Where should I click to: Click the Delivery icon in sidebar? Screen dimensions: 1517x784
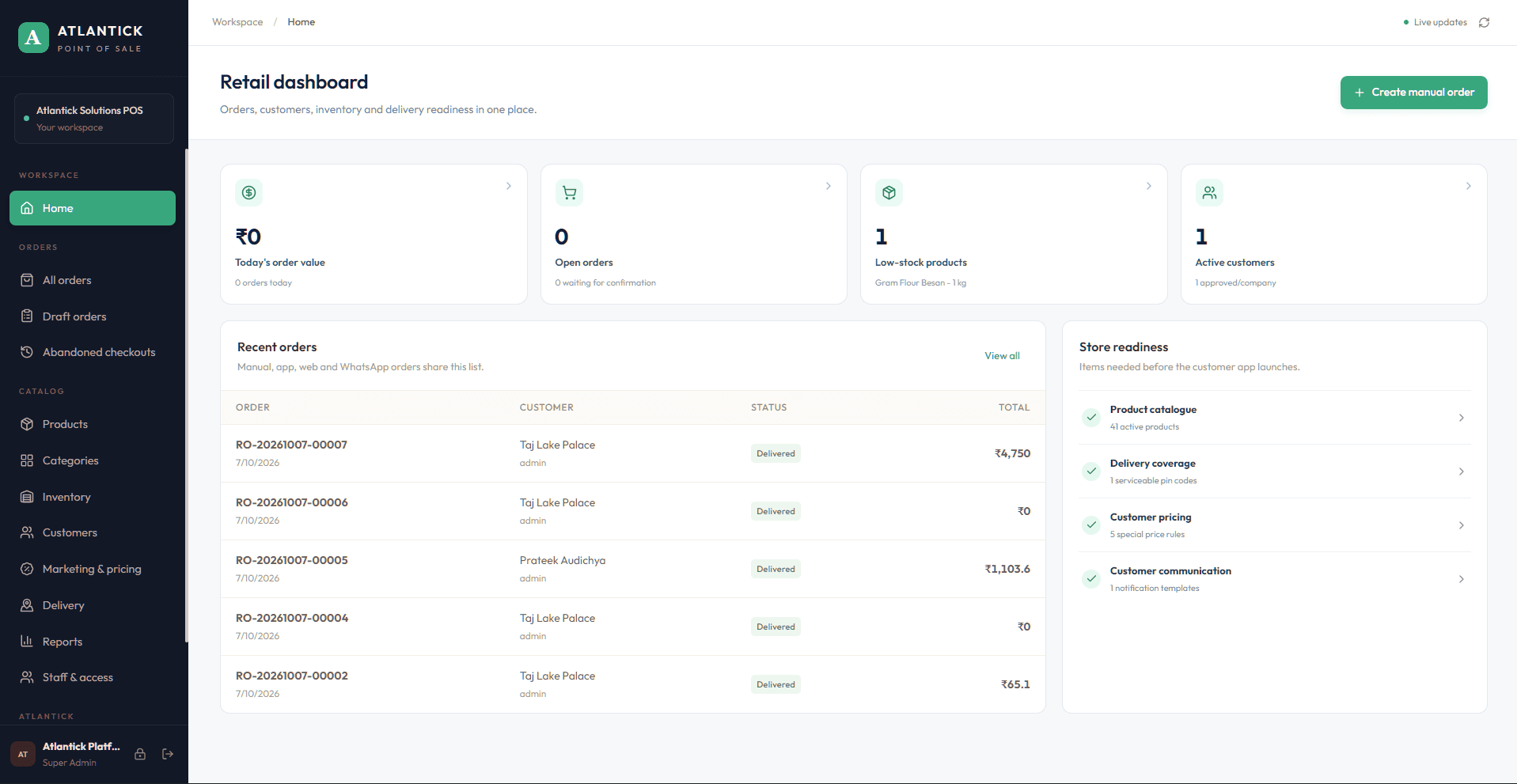point(27,605)
